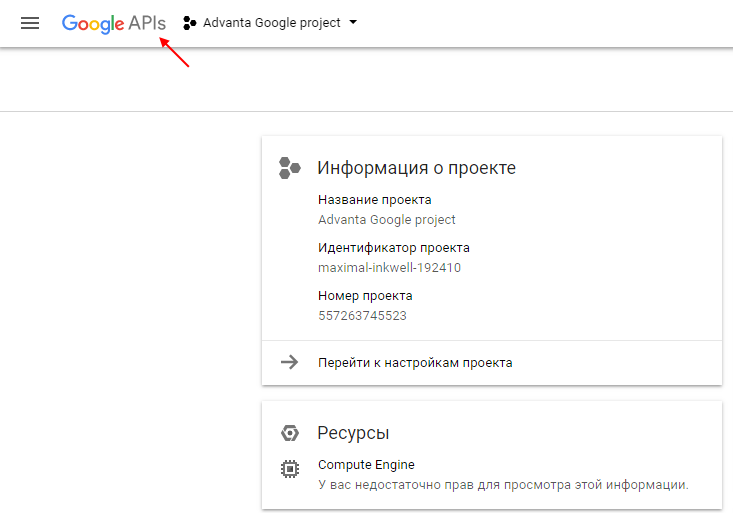Click the Номер проекта label

[x=365, y=296]
